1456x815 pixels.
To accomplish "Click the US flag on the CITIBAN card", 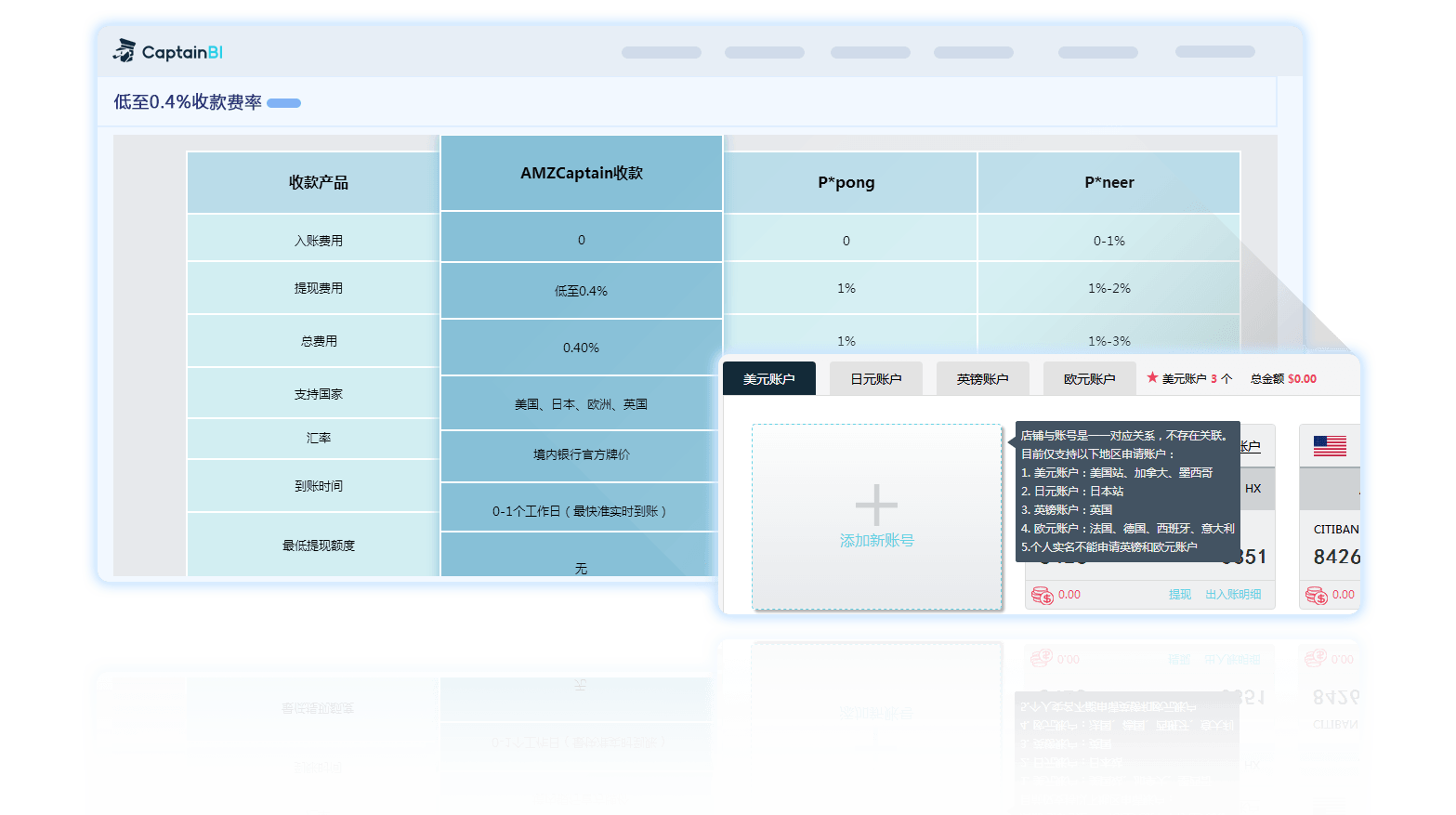I will (x=1330, y=446).
